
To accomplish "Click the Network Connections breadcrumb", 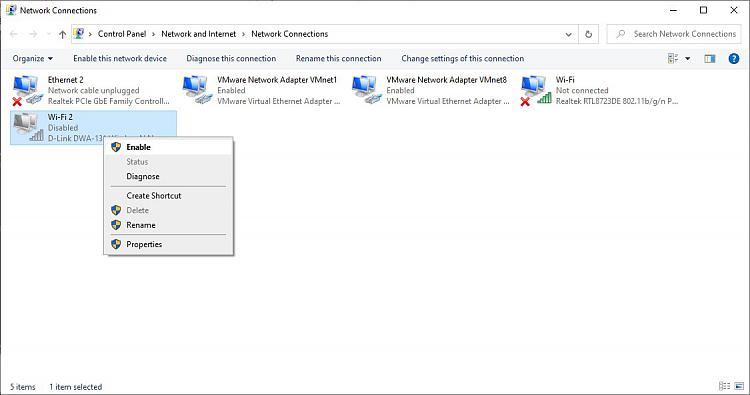I will point(289,34).
